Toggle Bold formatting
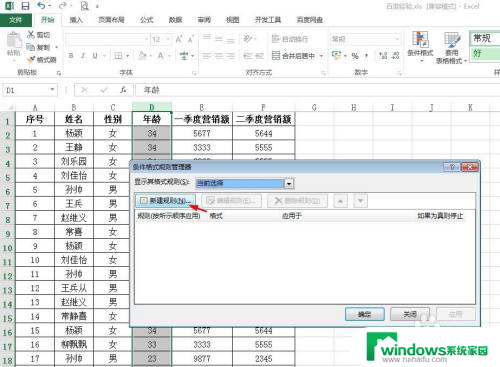 [71, 56]
